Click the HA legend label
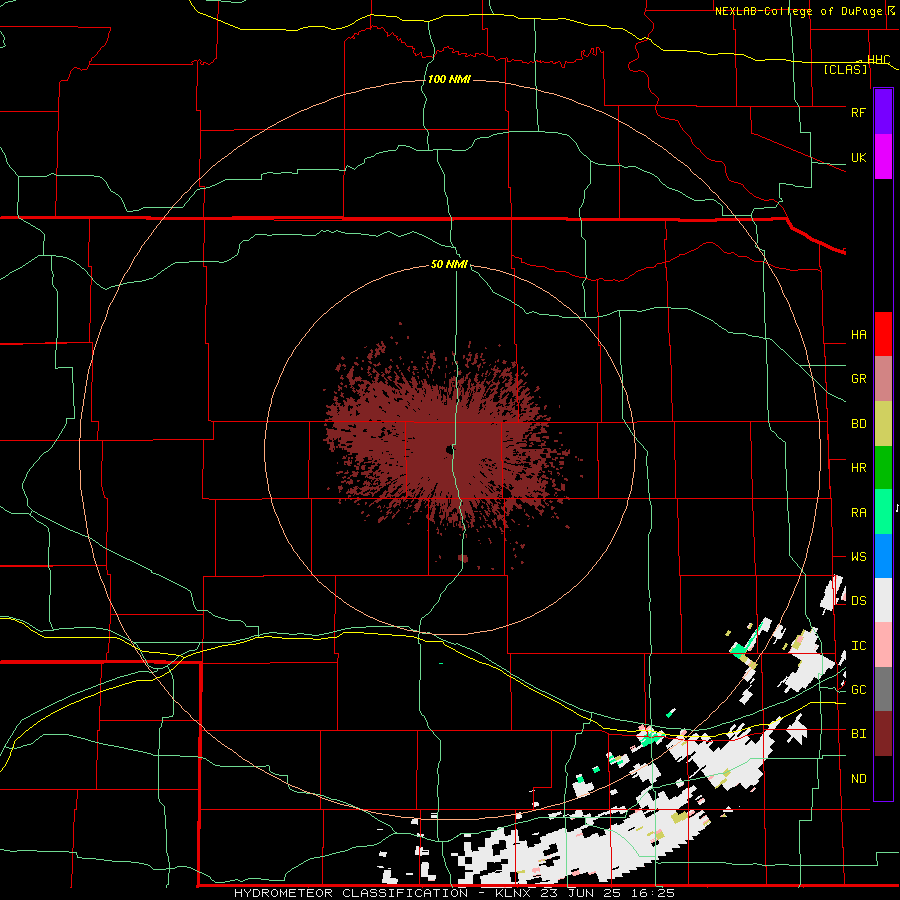The image size is (900, 900). tap(858, 334)
